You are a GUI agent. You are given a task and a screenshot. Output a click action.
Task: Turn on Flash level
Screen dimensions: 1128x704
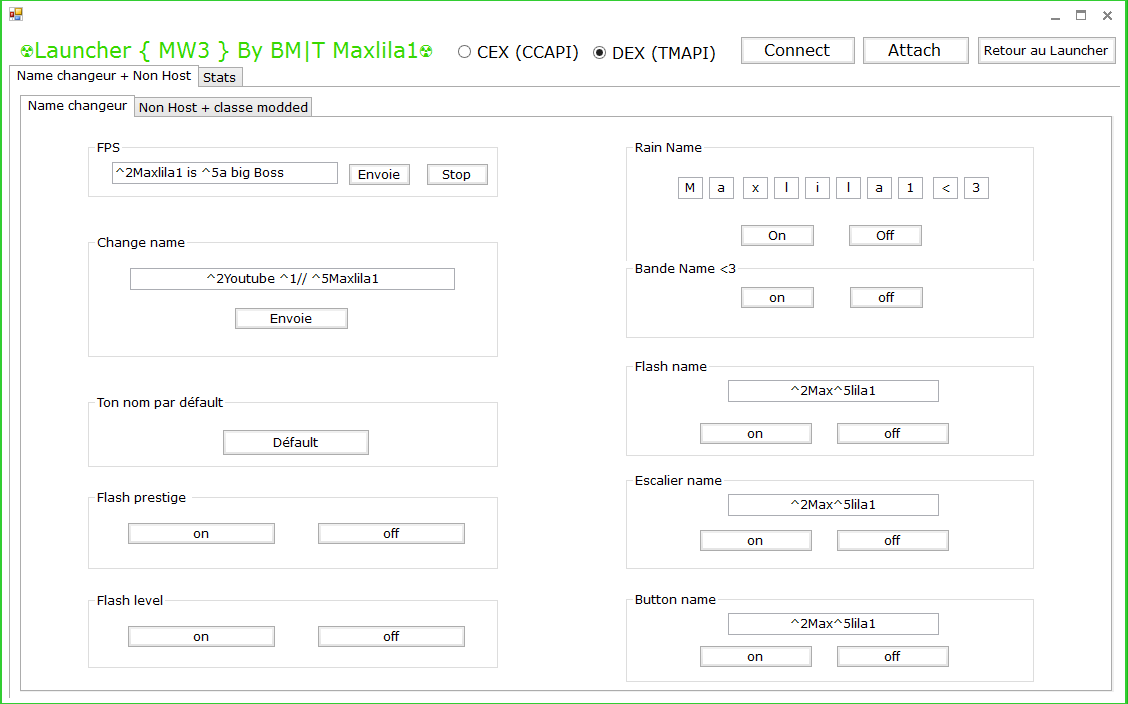201,636
